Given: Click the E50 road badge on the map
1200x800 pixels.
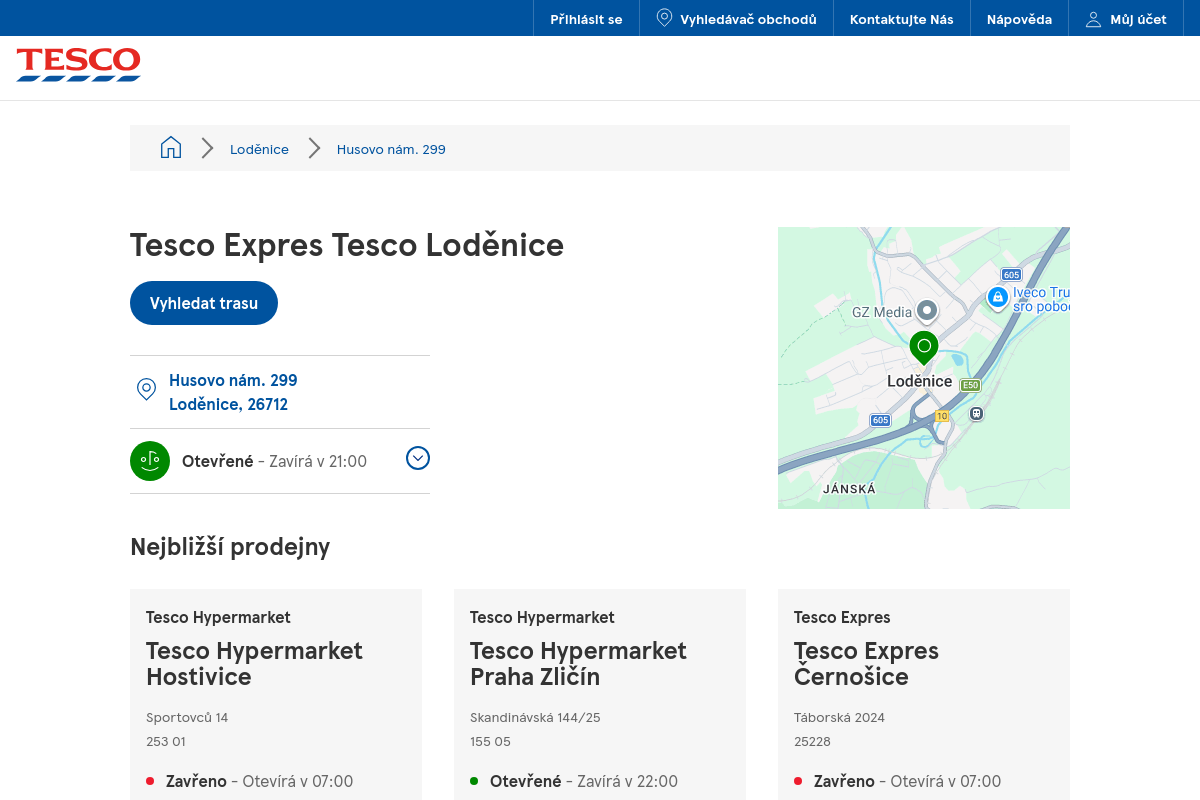Looking at the screenshot, I should [x=969, y=384].
